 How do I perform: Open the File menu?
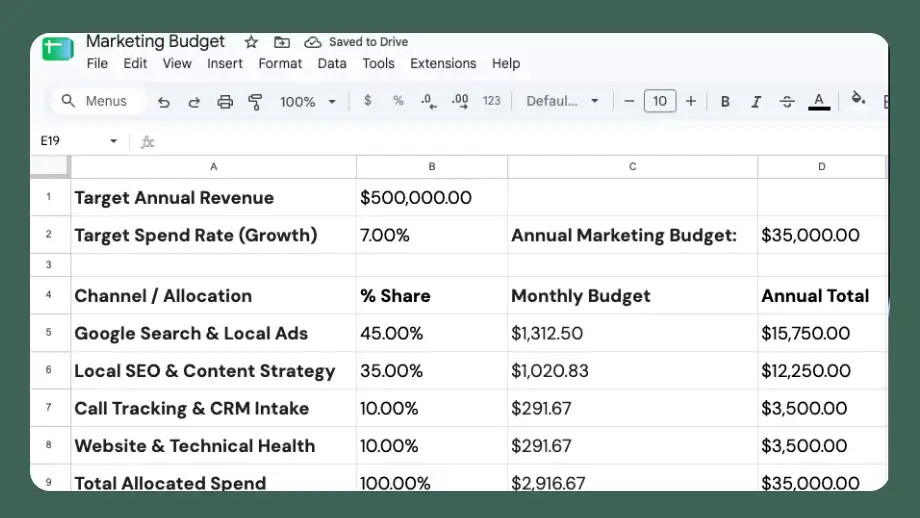coord(97,63)
